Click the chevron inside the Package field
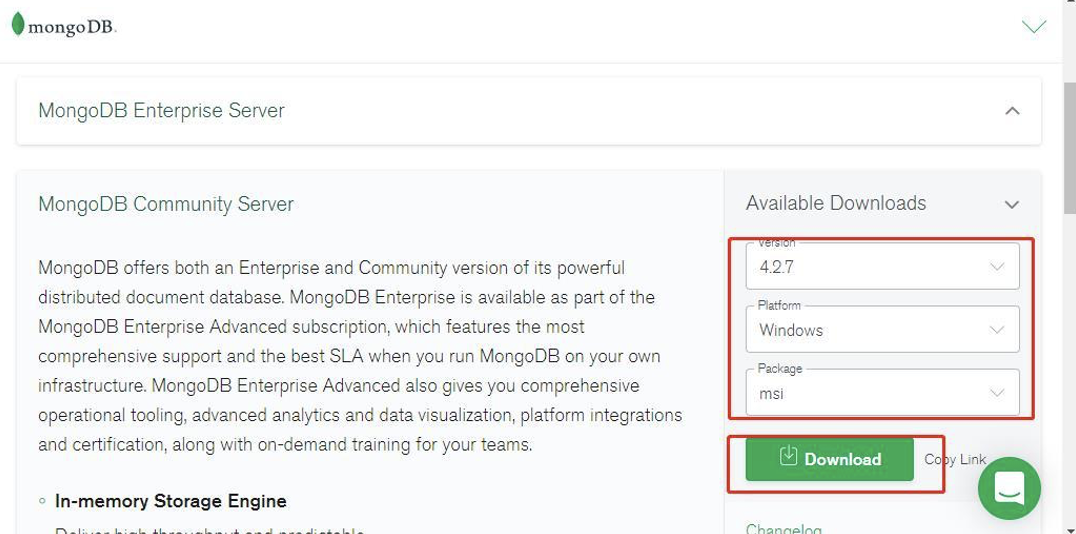Screen dimensions: 1076x534 [x=997, y=393]
